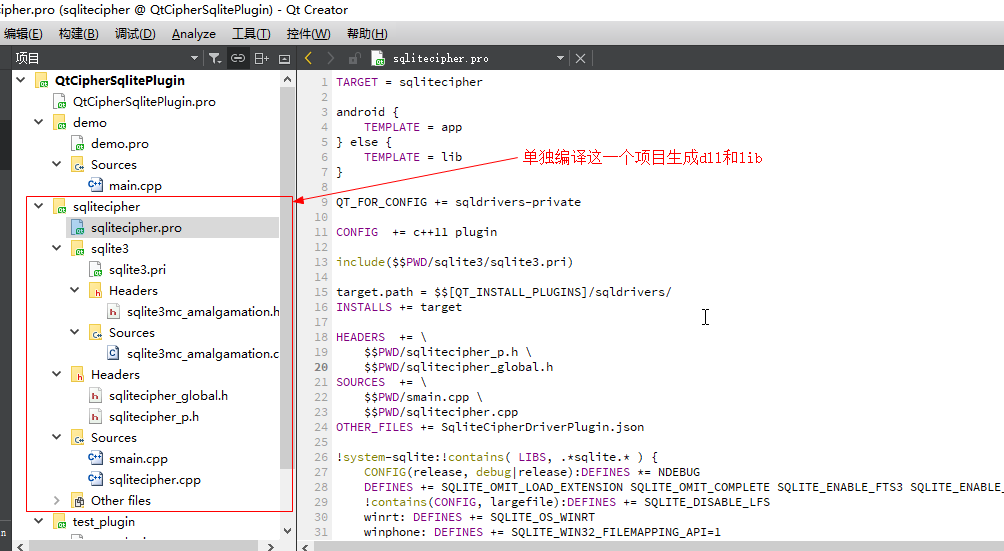Click the sqlite3mc_amalgamation.c file icon

[x=113, y=353]
